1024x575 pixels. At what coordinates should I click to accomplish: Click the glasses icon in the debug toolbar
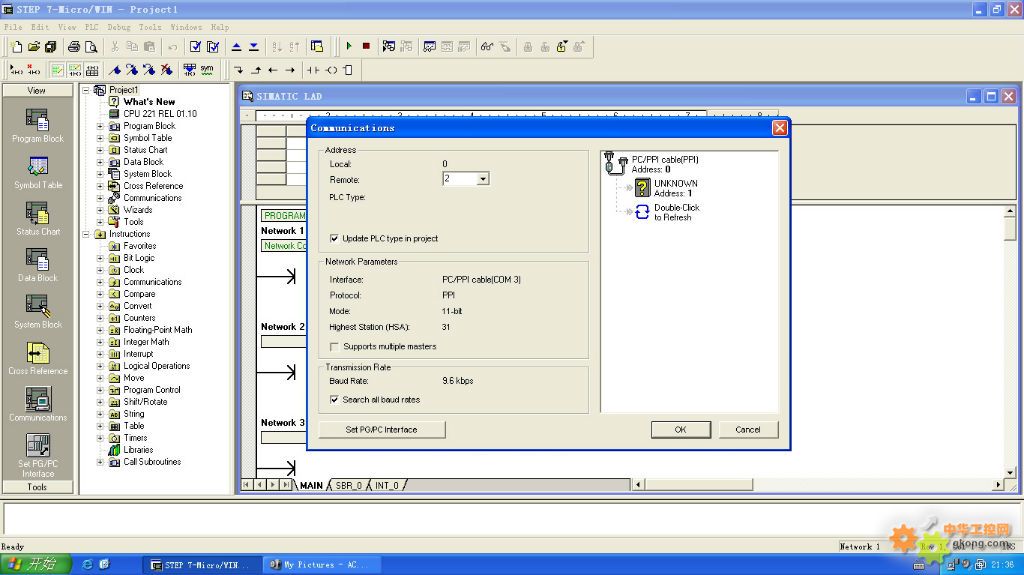click(487, 46)
